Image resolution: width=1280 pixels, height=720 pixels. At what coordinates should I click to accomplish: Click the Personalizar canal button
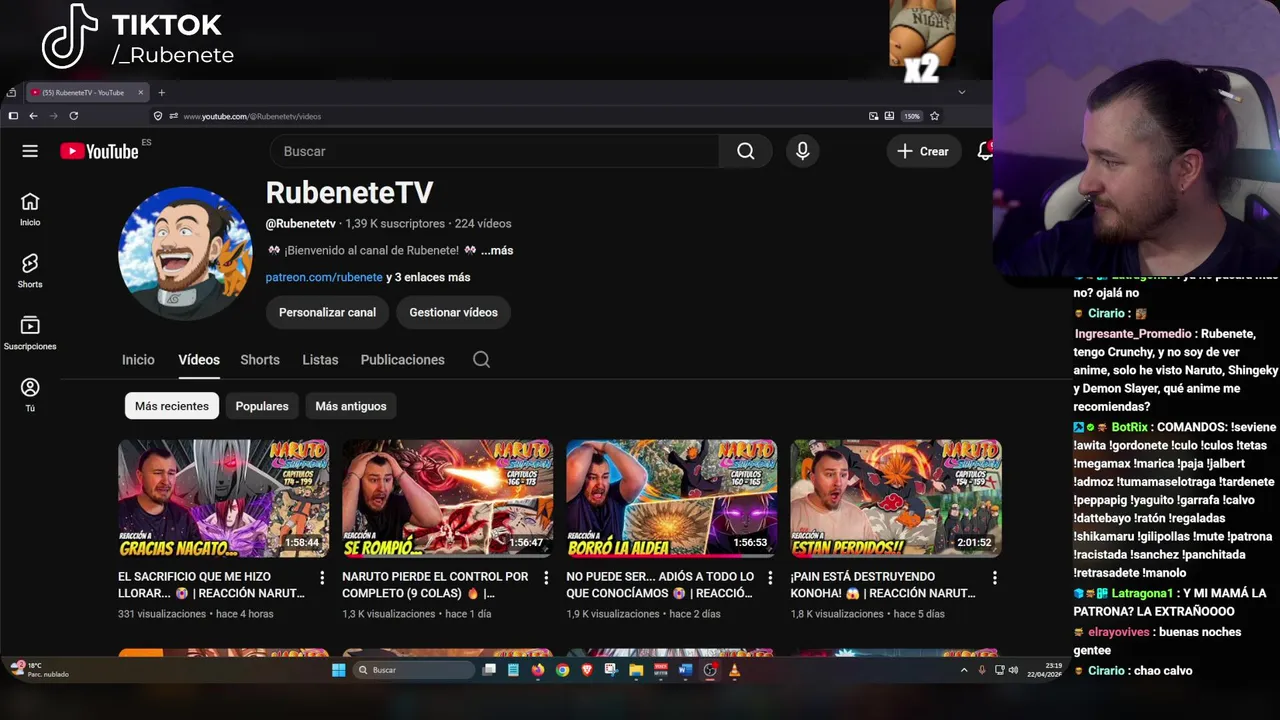coord(327,312)
